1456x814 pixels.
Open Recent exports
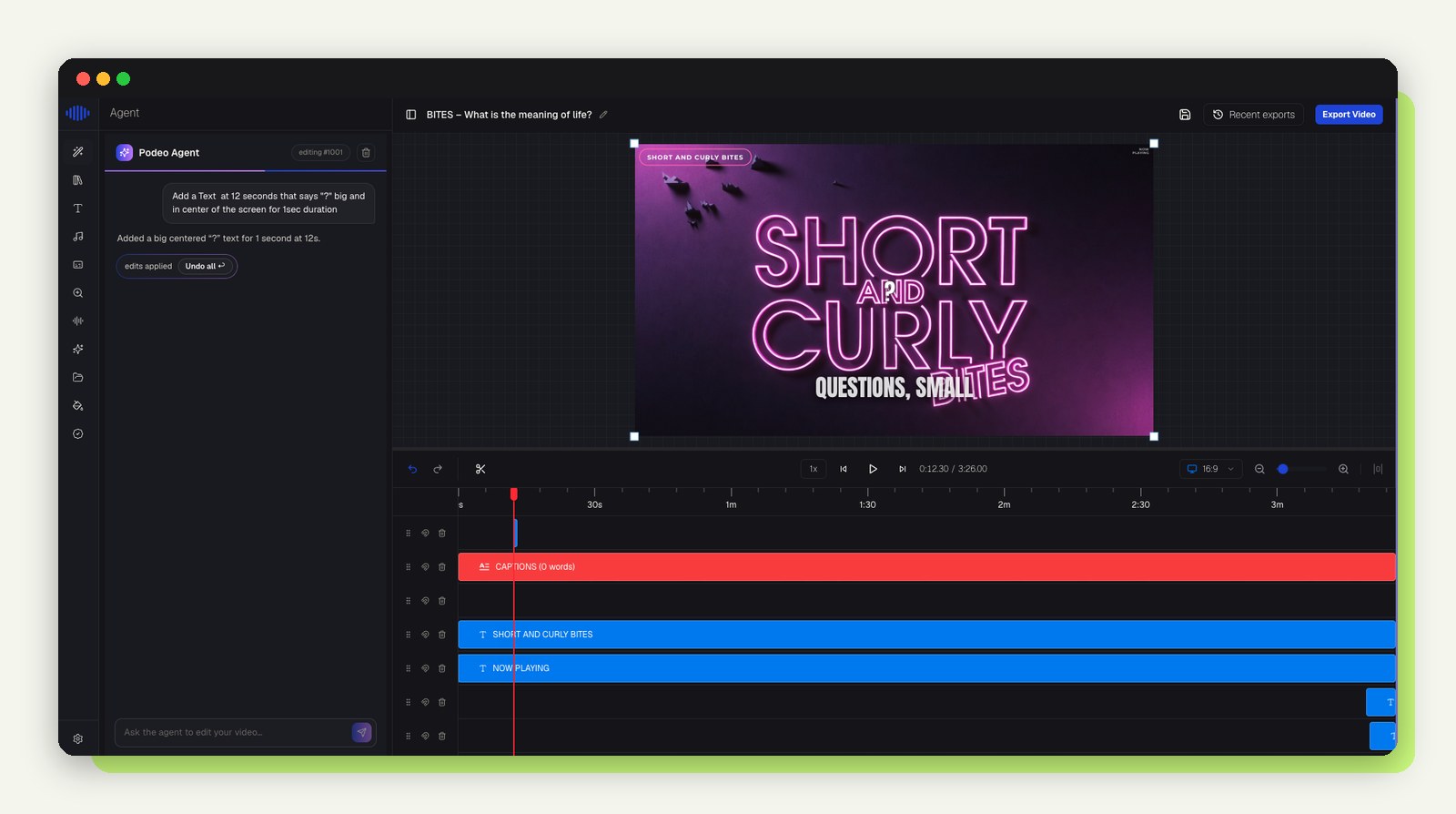tap(1254, 115)
